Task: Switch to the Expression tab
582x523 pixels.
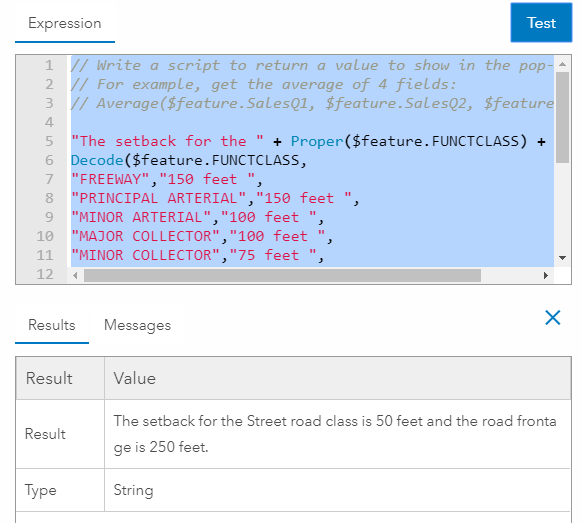Action: tap(65, 23)
